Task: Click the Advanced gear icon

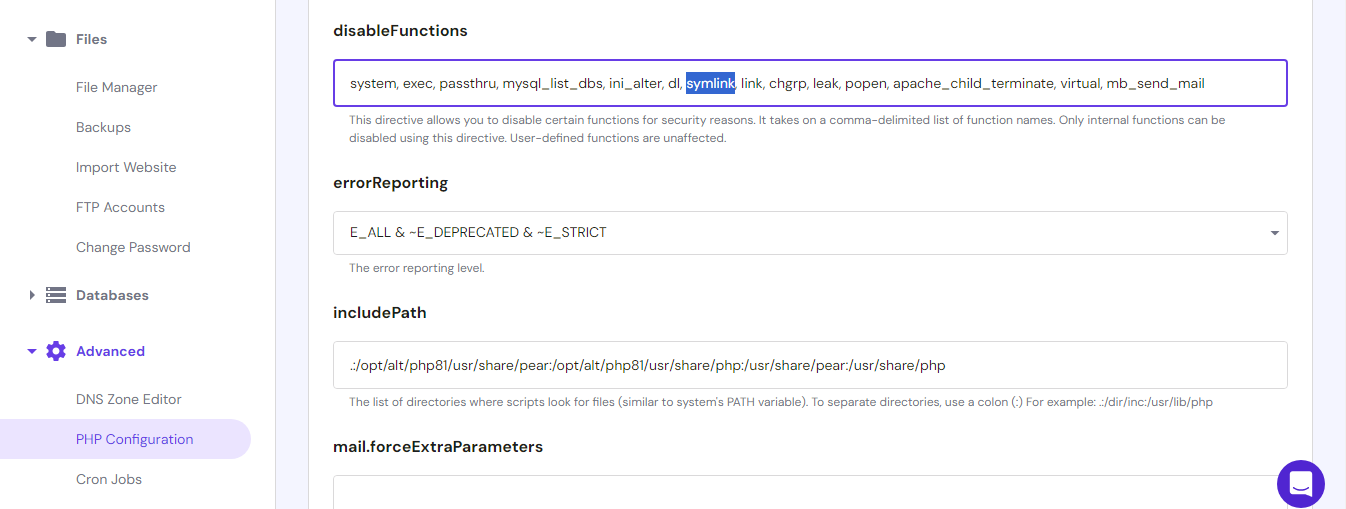Action: [x=56, y=351]
